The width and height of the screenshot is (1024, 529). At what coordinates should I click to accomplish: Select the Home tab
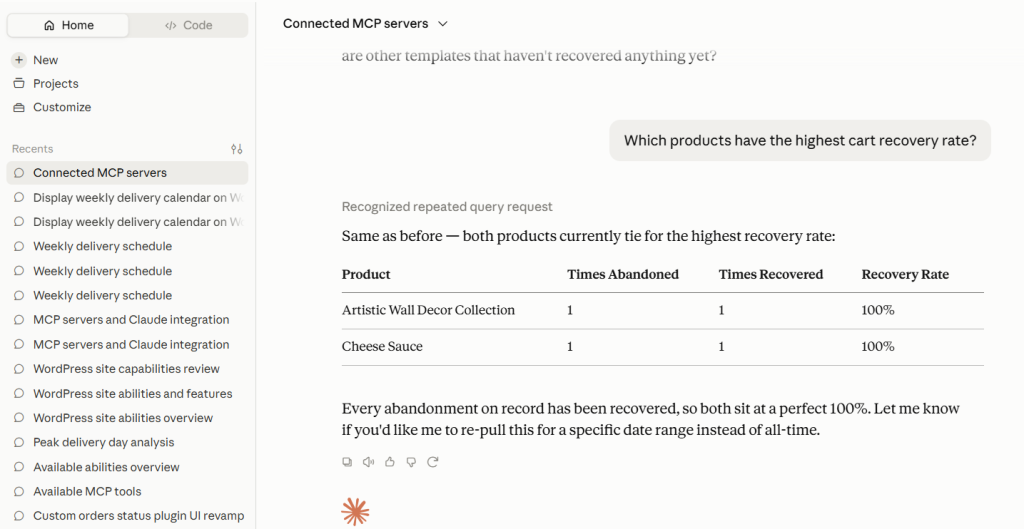click(x=68, y=25)
